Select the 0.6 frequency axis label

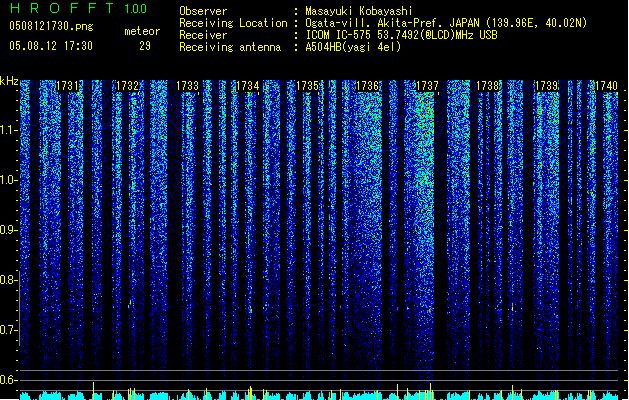8,380
